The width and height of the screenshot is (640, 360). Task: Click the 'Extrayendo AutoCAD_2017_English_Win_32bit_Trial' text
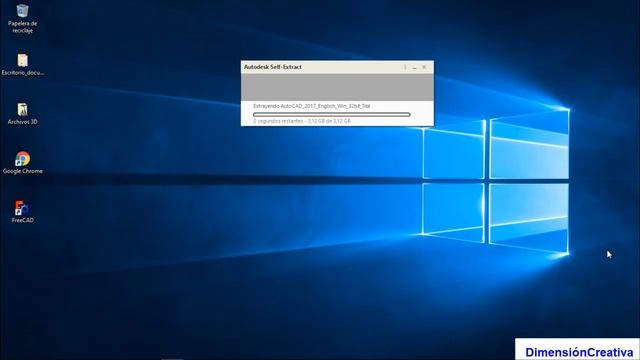311,106
